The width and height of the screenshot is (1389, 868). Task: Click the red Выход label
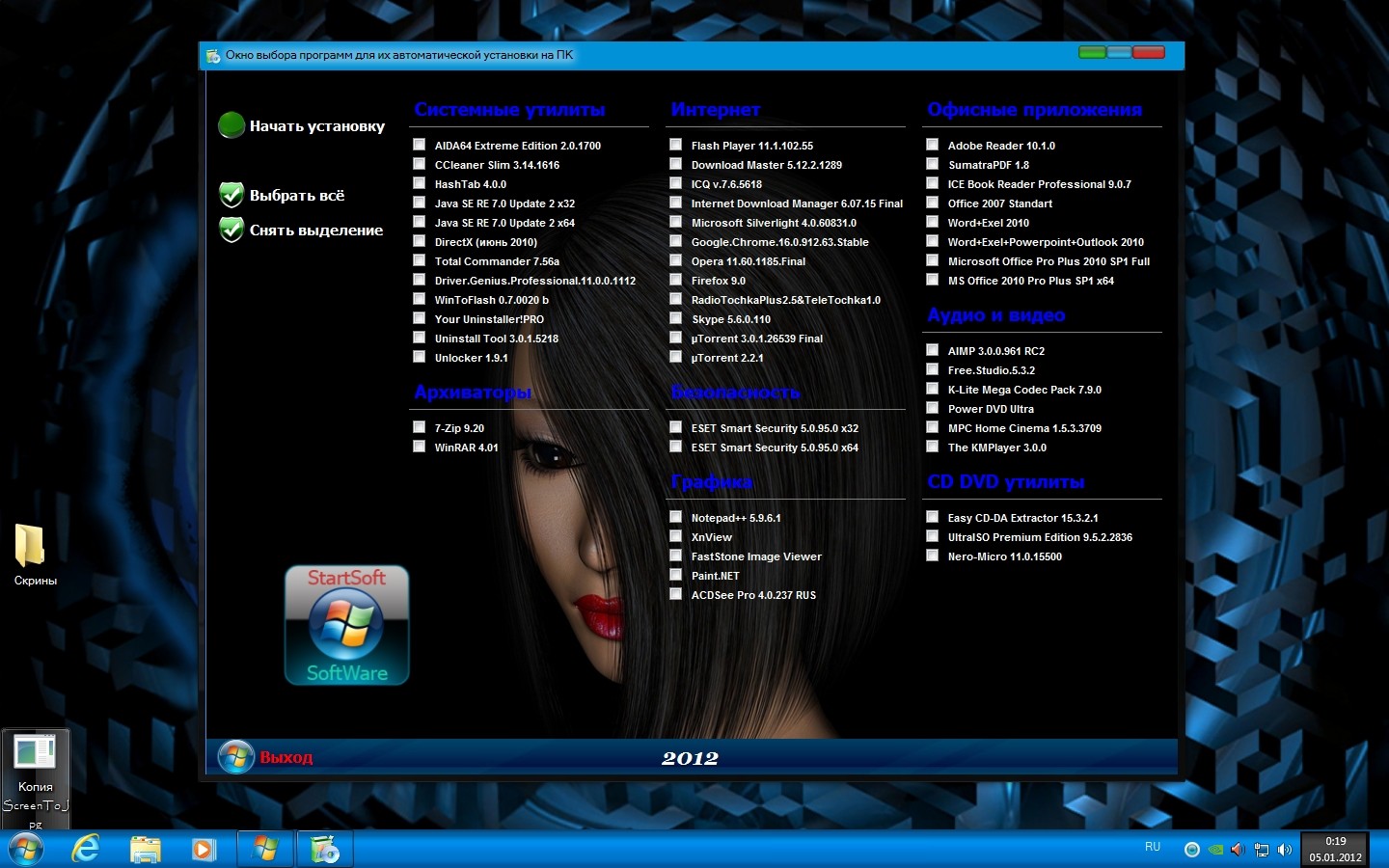(286, 758)
